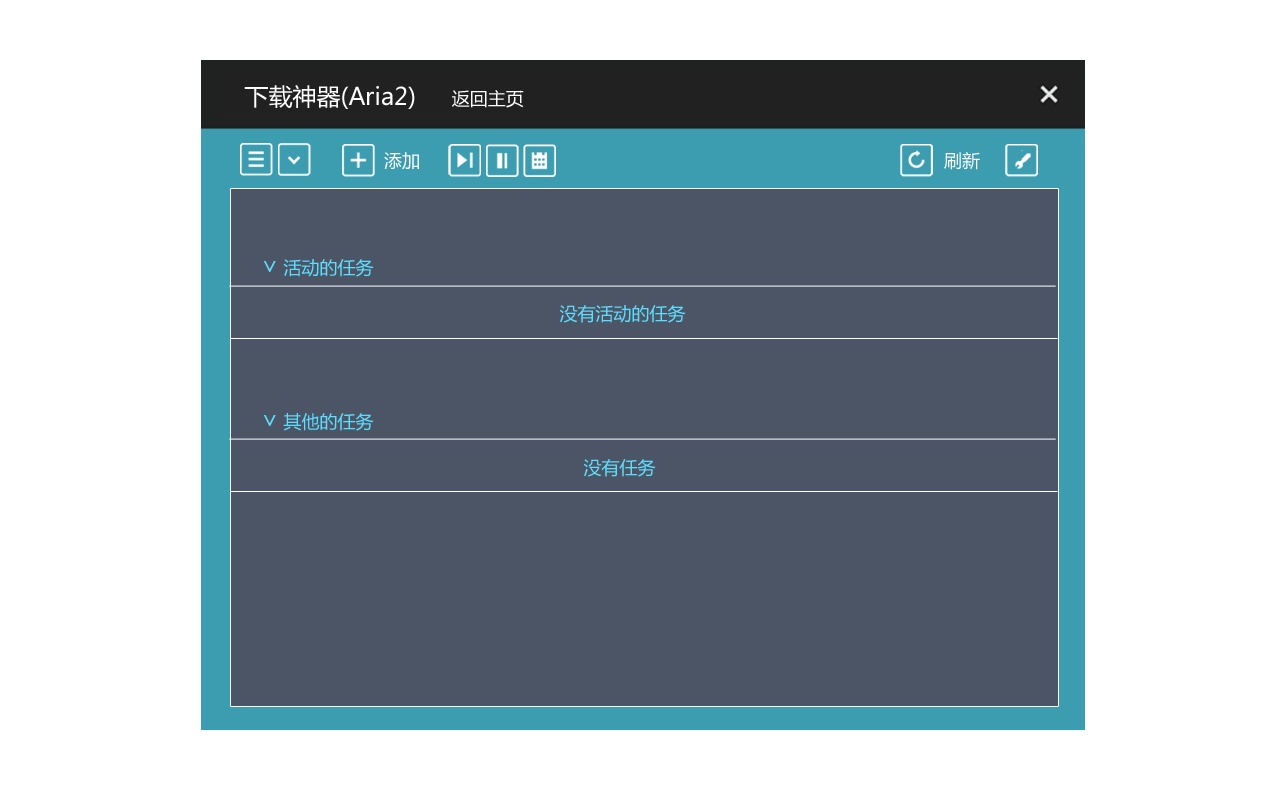Click the trash/purge tasks icon

tap(539, 160)
